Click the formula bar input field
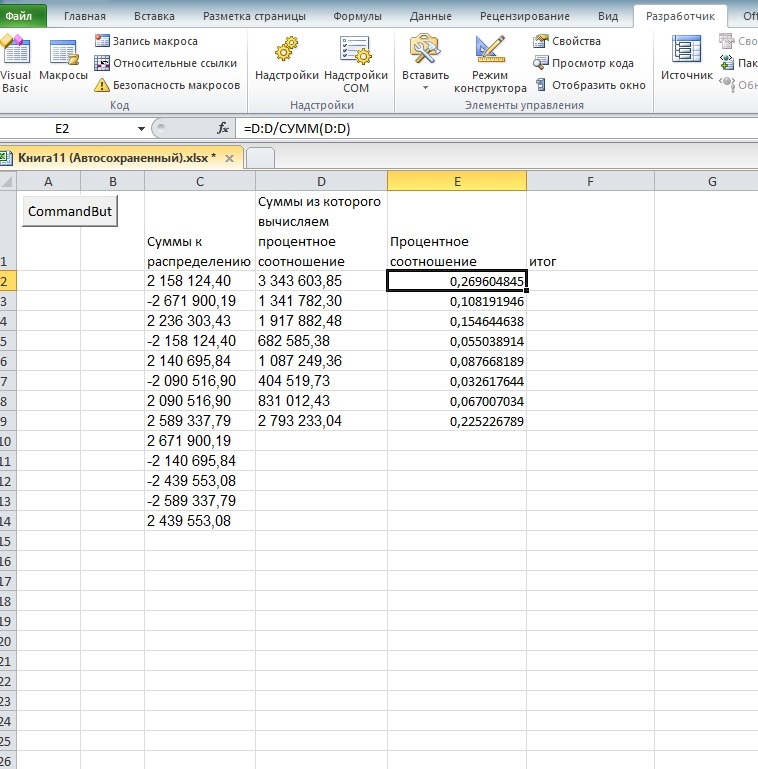The image size is (758, 769). tap(490, 129)
